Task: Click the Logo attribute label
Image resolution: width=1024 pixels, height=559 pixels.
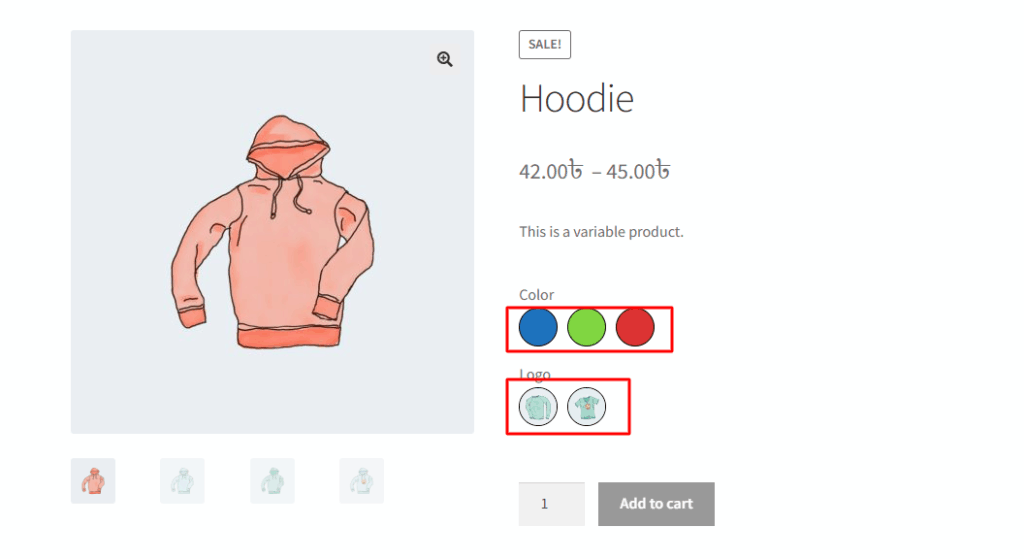Action: pos(535,374)
